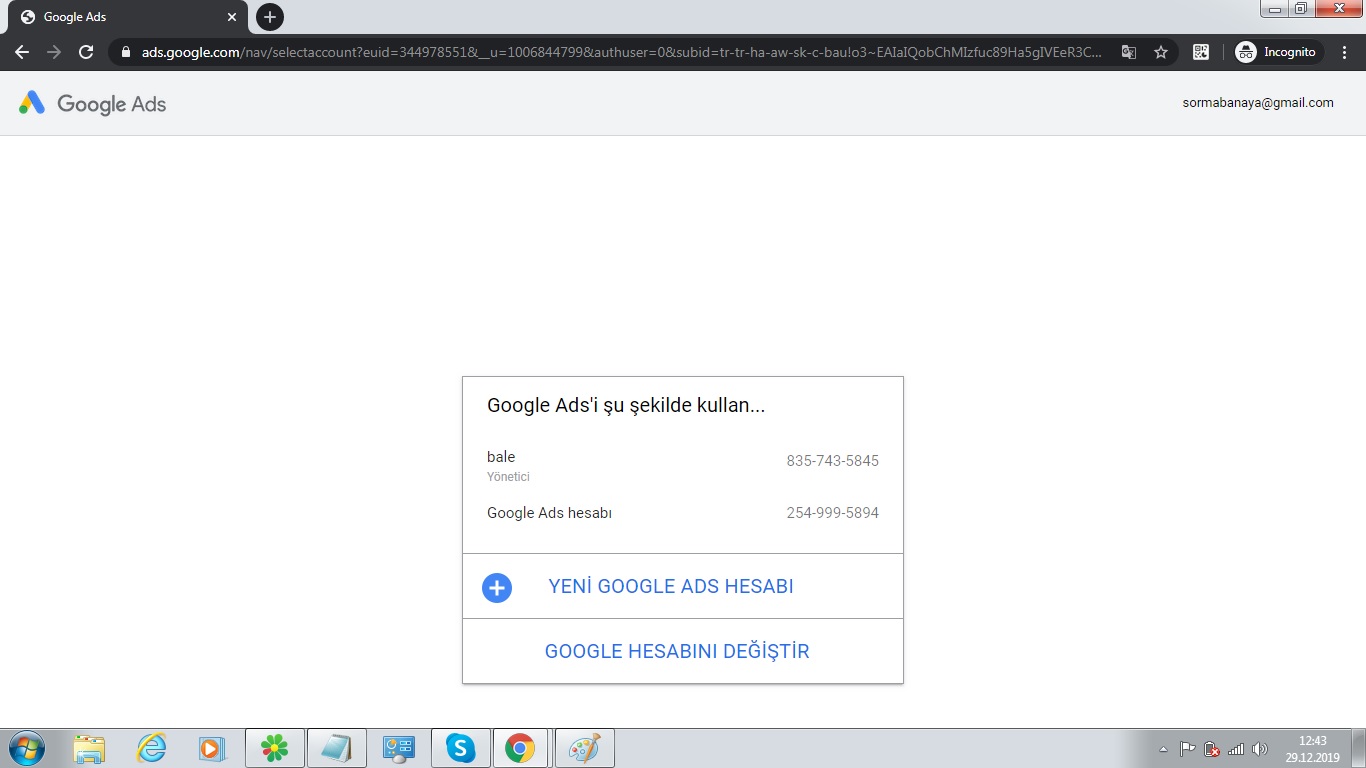Select the bale Yönetici account
Screen dimensions: 1366x768
(683, 466)
